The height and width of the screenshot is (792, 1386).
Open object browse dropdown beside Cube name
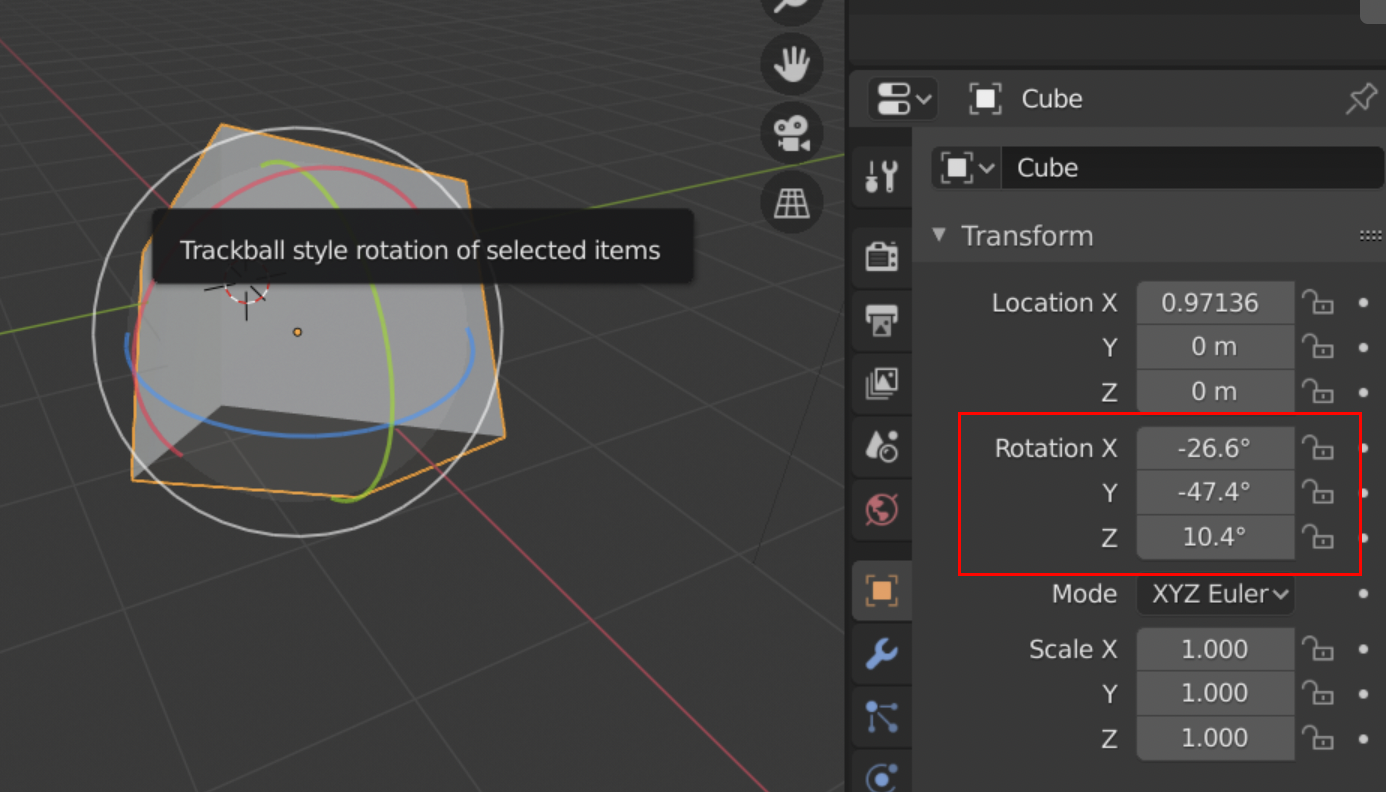(967, 168)
